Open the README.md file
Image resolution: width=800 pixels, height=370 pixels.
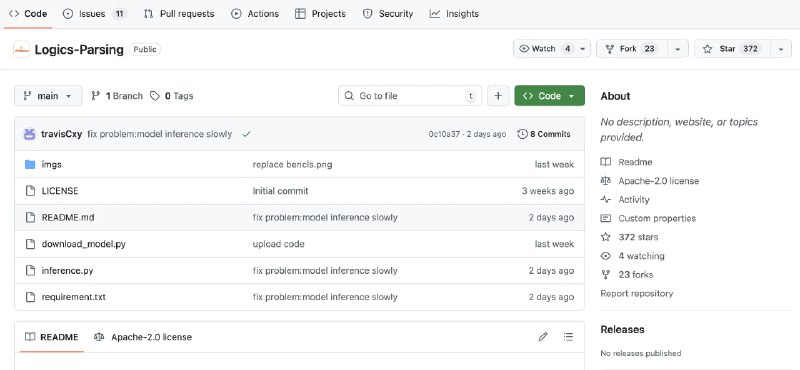coord(68,217)
